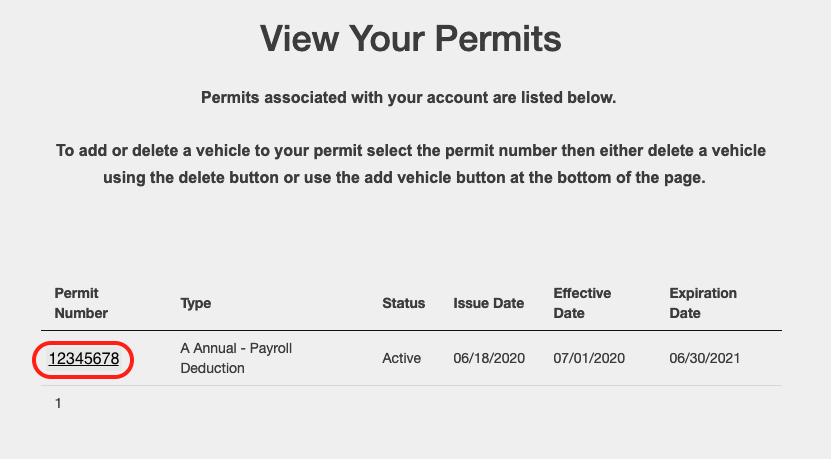Select the 07/01/2020 effective date cell
Image resolution: width=831 pixels, height=459 pixels.
coord(589,358)
